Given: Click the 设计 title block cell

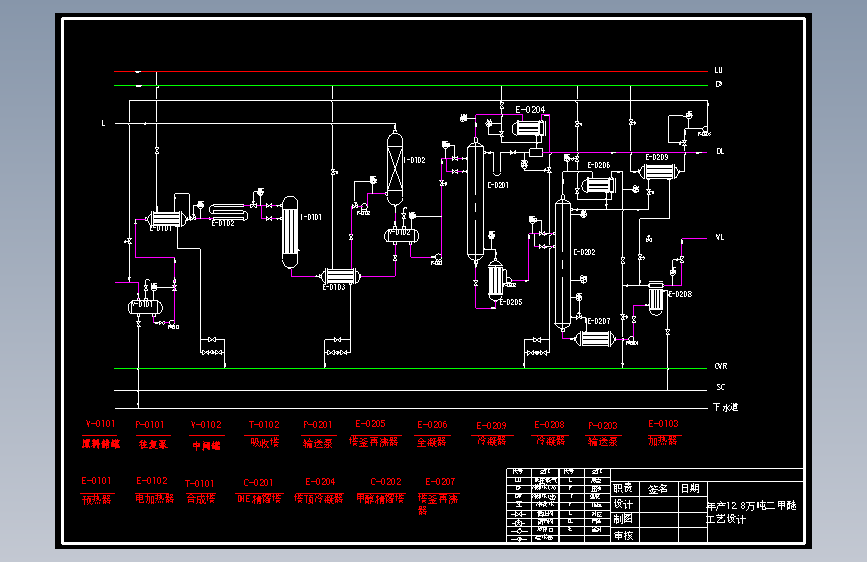Looking at the screenshot, I should [623, 504].
